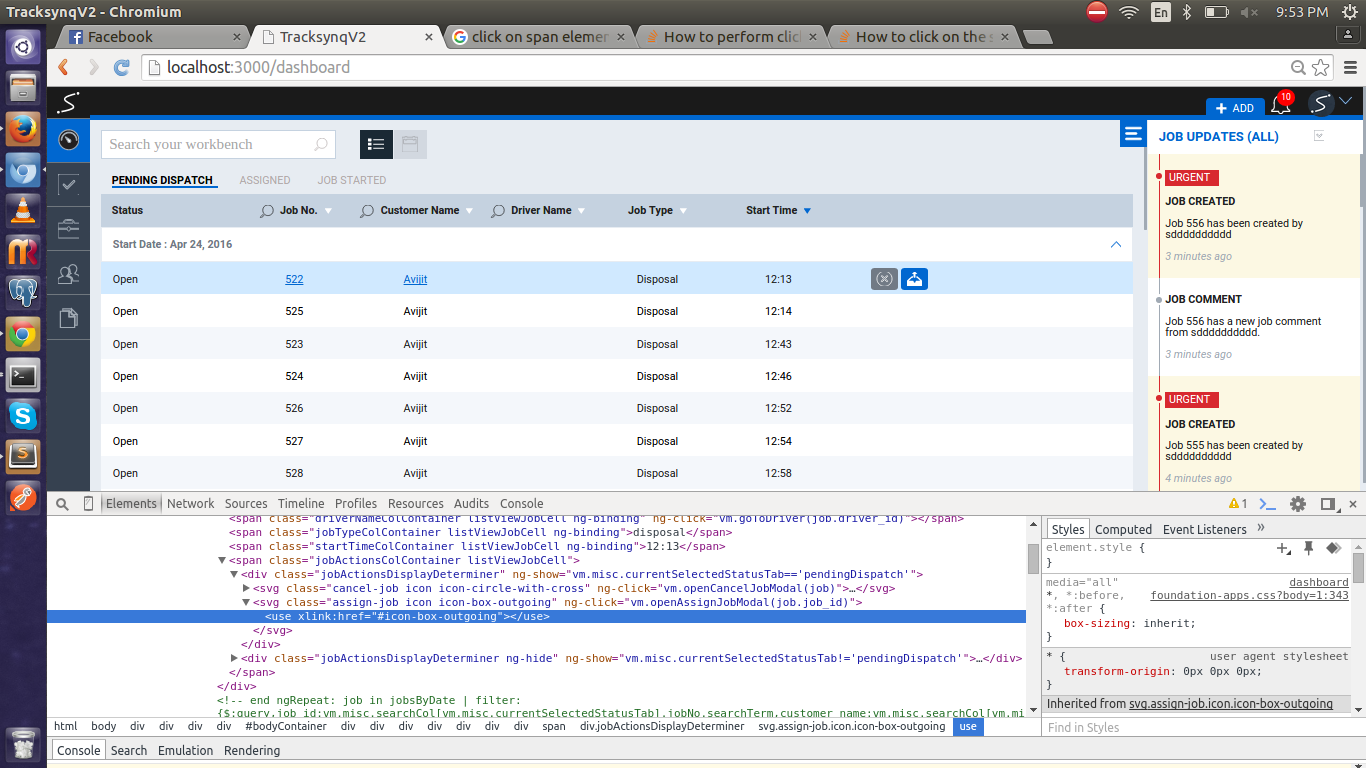Click search icon beside Customer Name header
1366x768 pixels.
tap(368, 211)
